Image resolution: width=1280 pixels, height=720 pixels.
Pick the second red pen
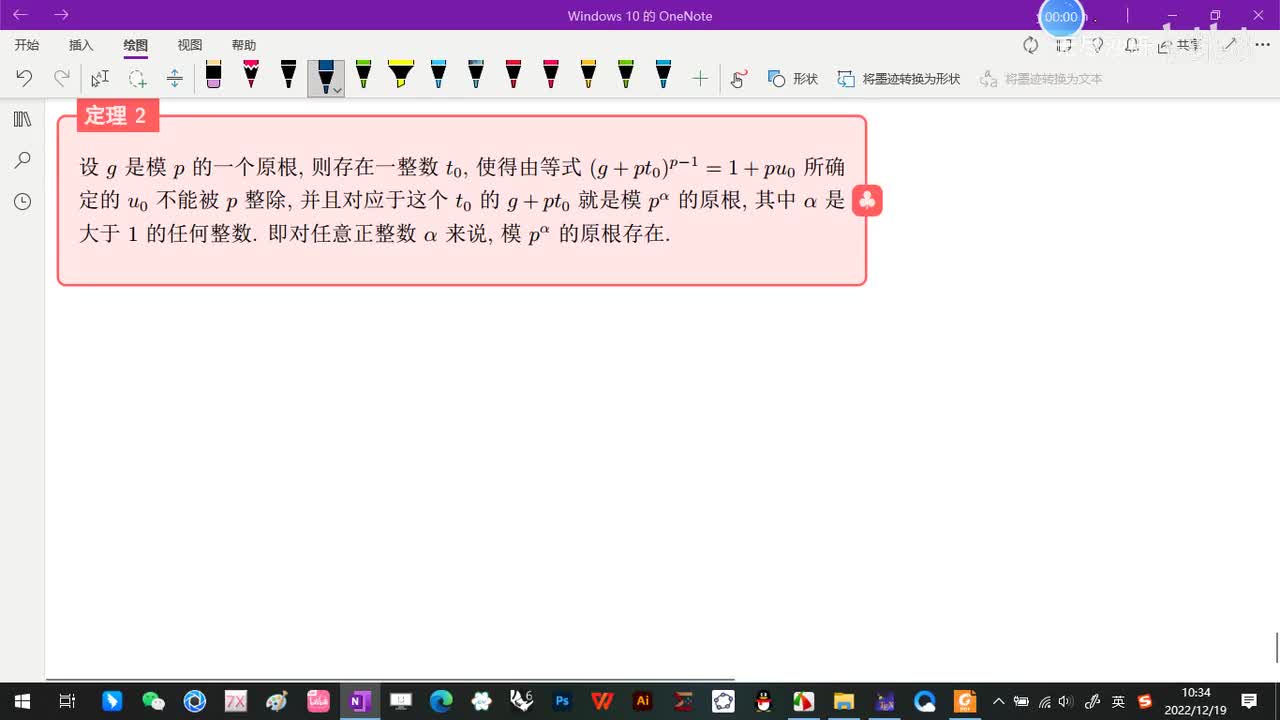[x=551, y=75]
